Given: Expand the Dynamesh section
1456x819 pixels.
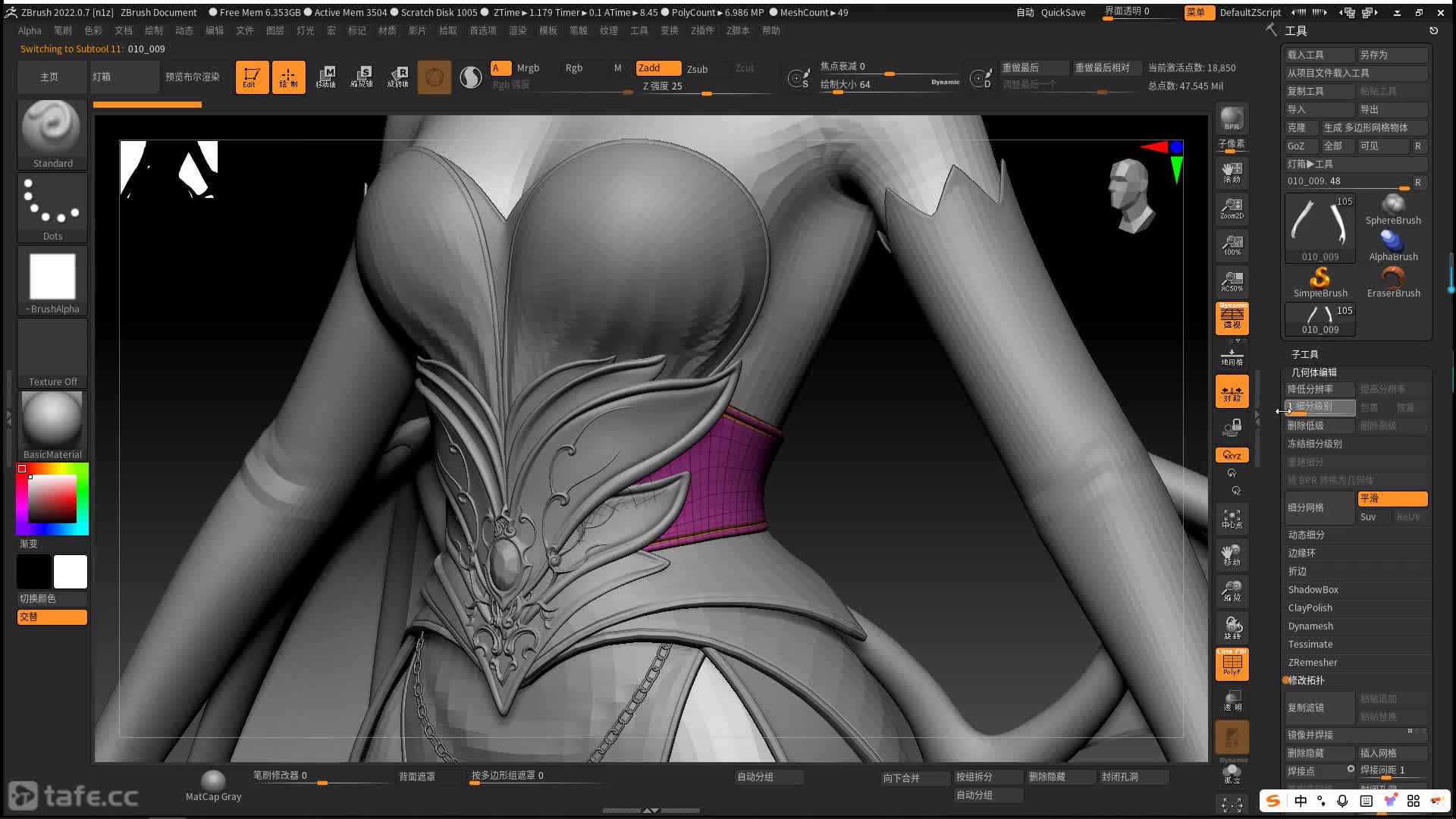Looking at the screenshot, I should (1310, 626).
